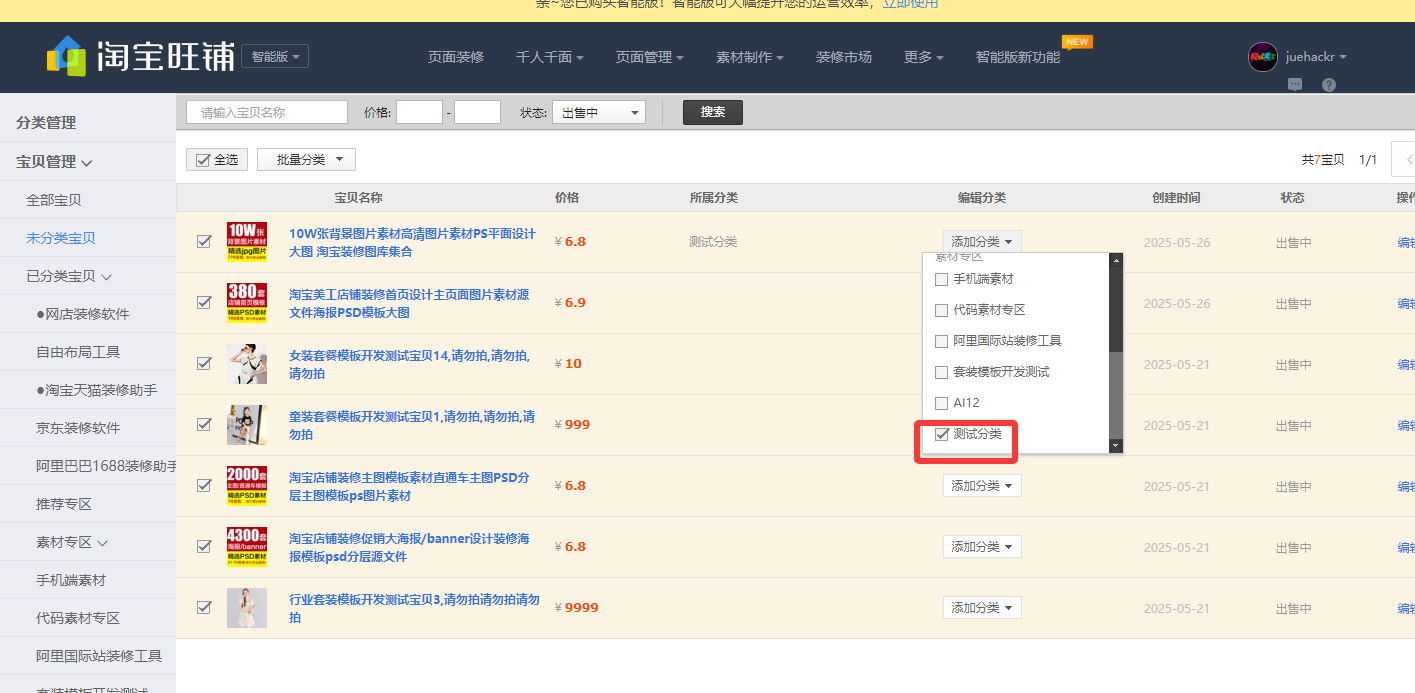
Task: Check the AI12 category option
Action: tap(941, 404)
